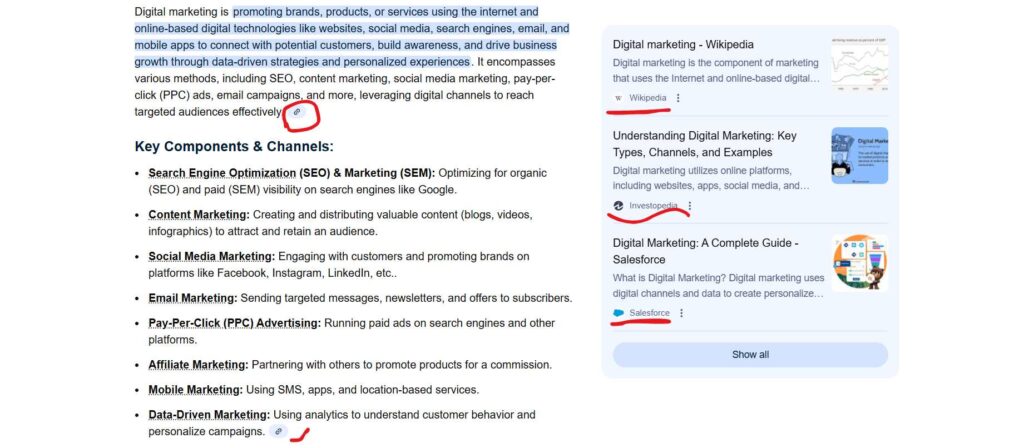Open the source link icon after "personalize campaigns"
Screen dimensions: 1024x448
click(x=279, y=431)
